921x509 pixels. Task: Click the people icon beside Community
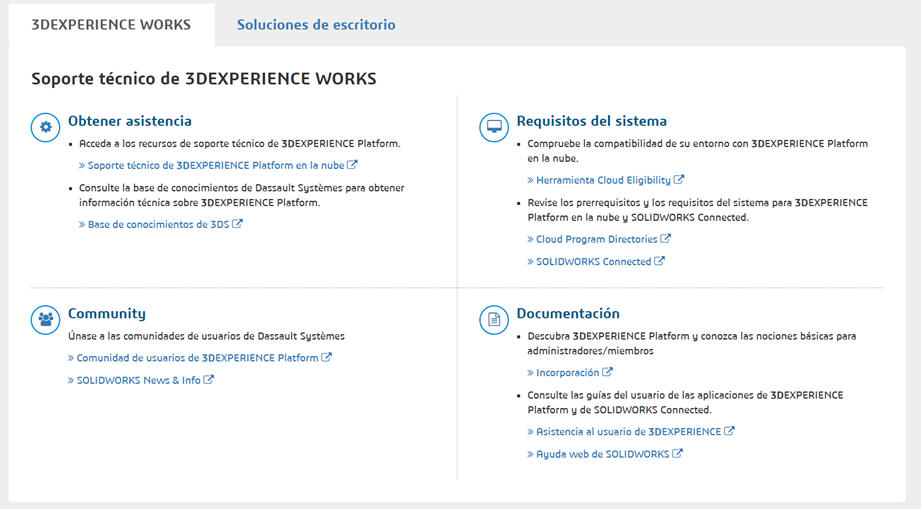click(45, 320)
